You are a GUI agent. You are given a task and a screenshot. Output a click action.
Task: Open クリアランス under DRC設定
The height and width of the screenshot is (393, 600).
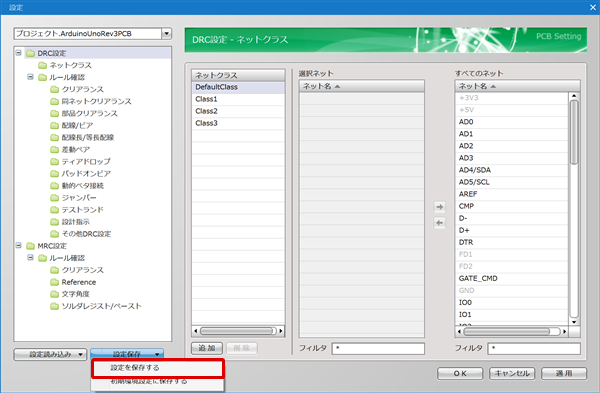point(83,89)
